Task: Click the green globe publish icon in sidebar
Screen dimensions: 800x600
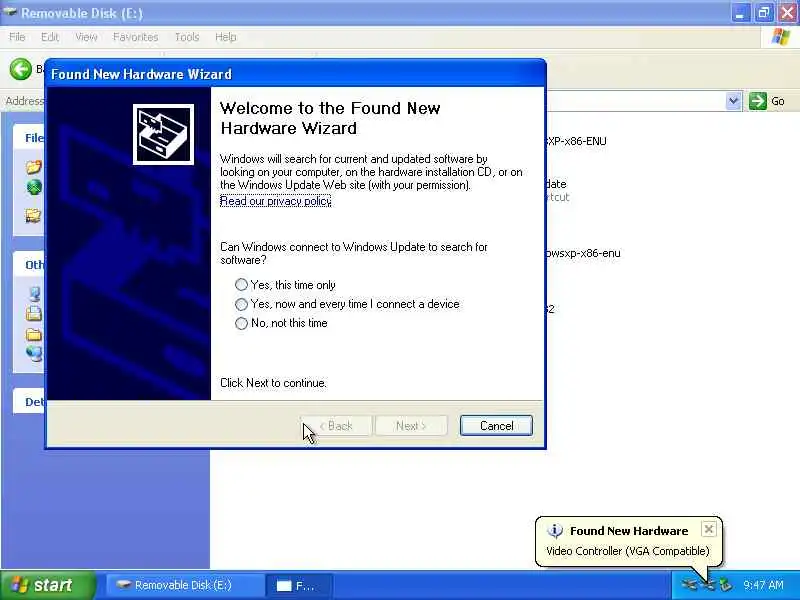Action: point(34,188)
